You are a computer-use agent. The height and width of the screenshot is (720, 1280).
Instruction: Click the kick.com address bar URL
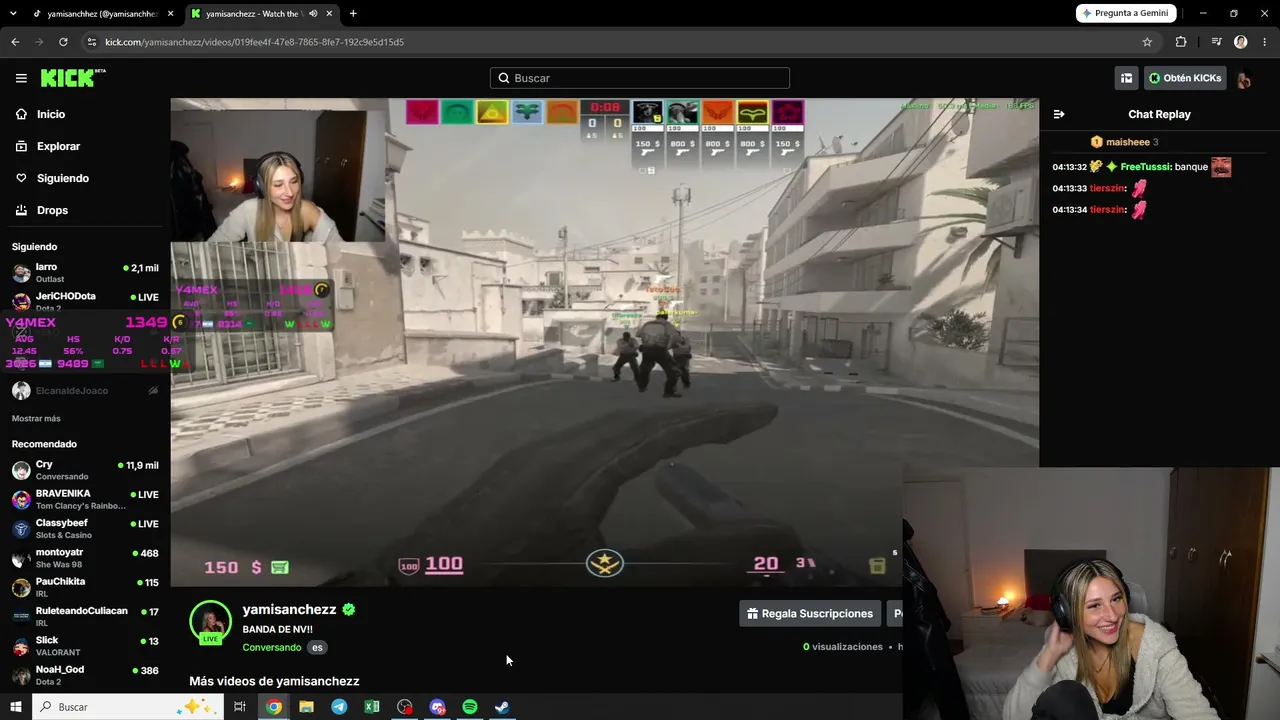pos(254,42)
